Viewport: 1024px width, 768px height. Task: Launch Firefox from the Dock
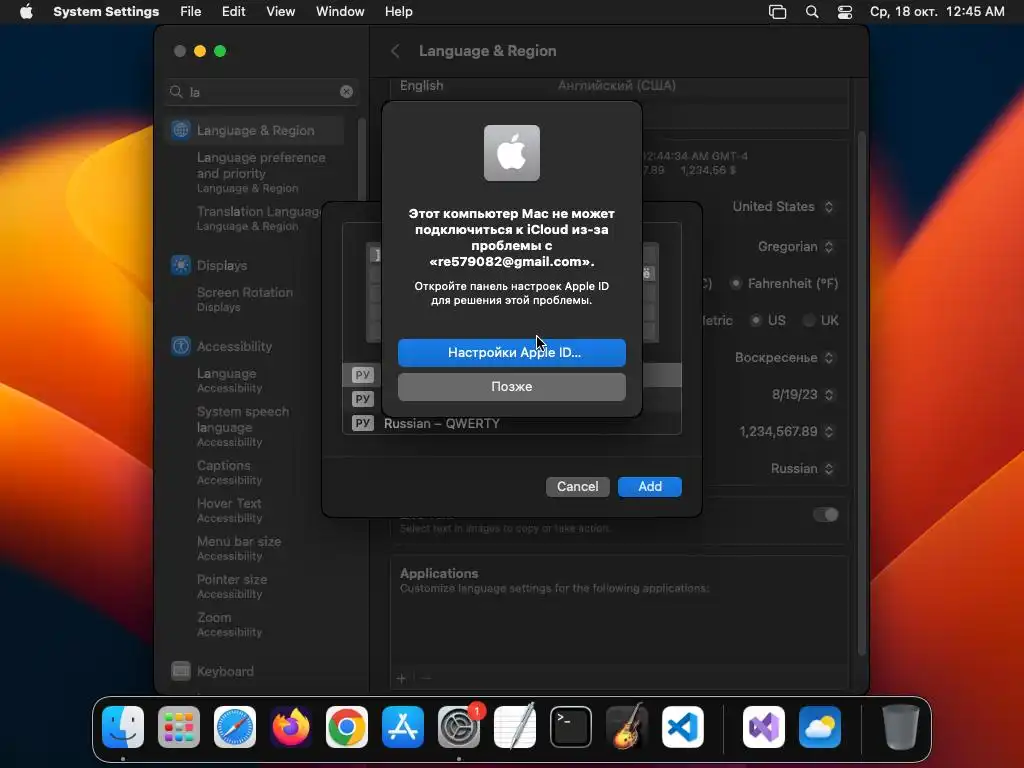(x=291, y=727)
